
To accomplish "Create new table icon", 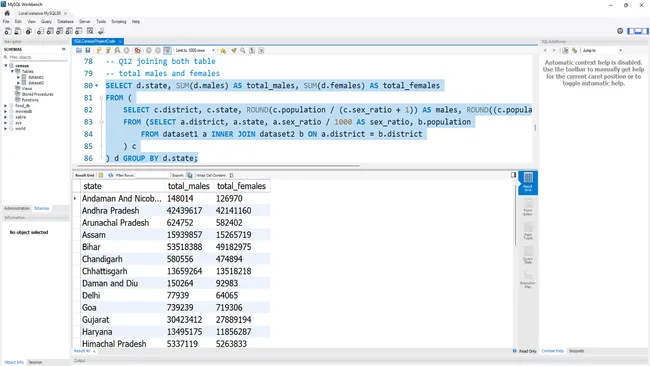I will [50, 31].
